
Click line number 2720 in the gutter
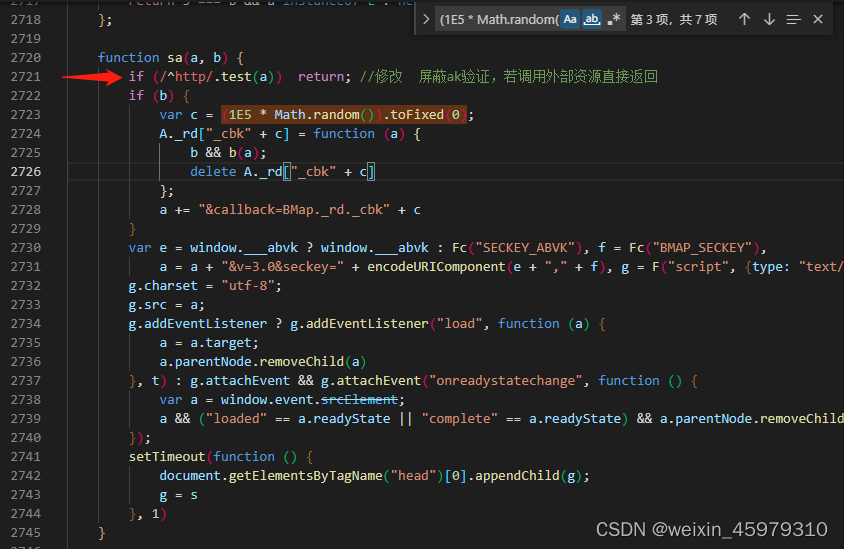26,58
